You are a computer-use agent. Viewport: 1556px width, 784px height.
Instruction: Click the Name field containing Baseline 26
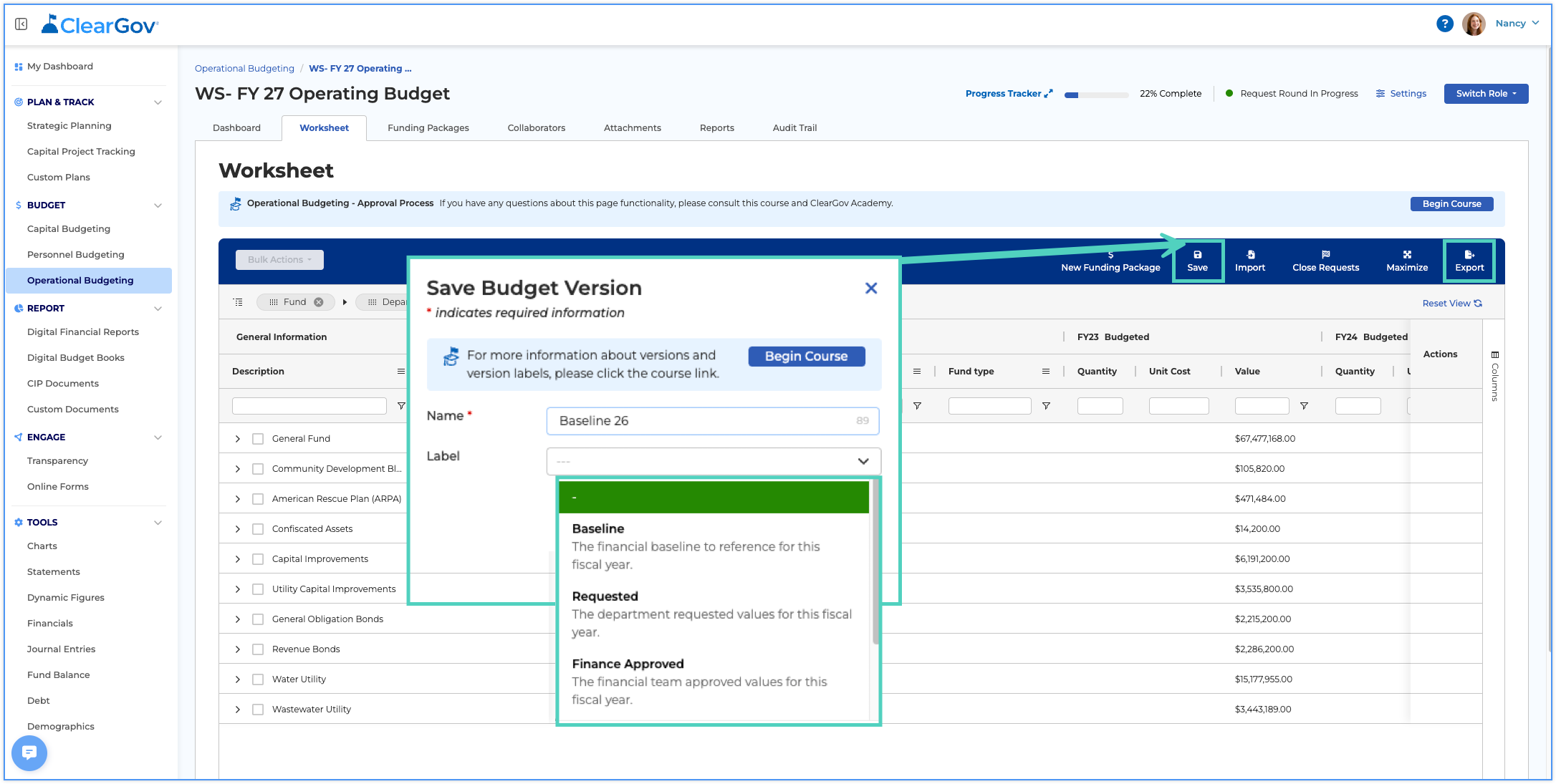[713, 421]
